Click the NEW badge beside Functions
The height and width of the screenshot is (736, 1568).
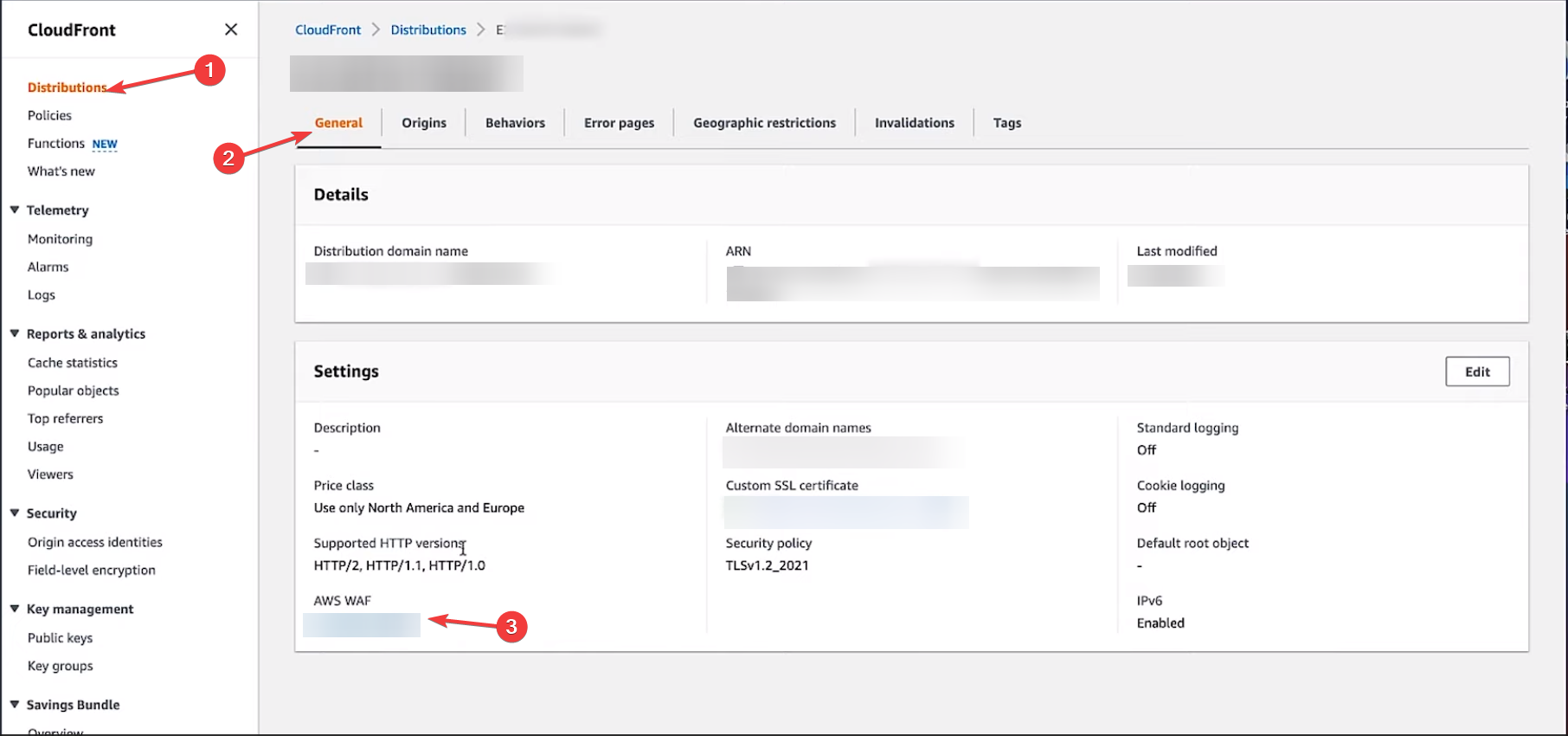click(105, 144)
